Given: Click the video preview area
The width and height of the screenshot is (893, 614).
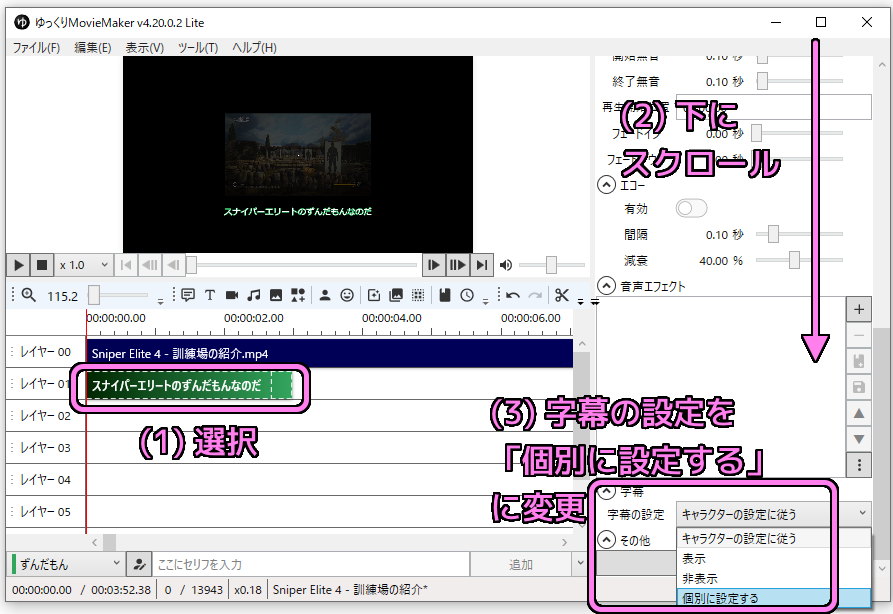Looking at the screenshot, I should coord(298,154).
